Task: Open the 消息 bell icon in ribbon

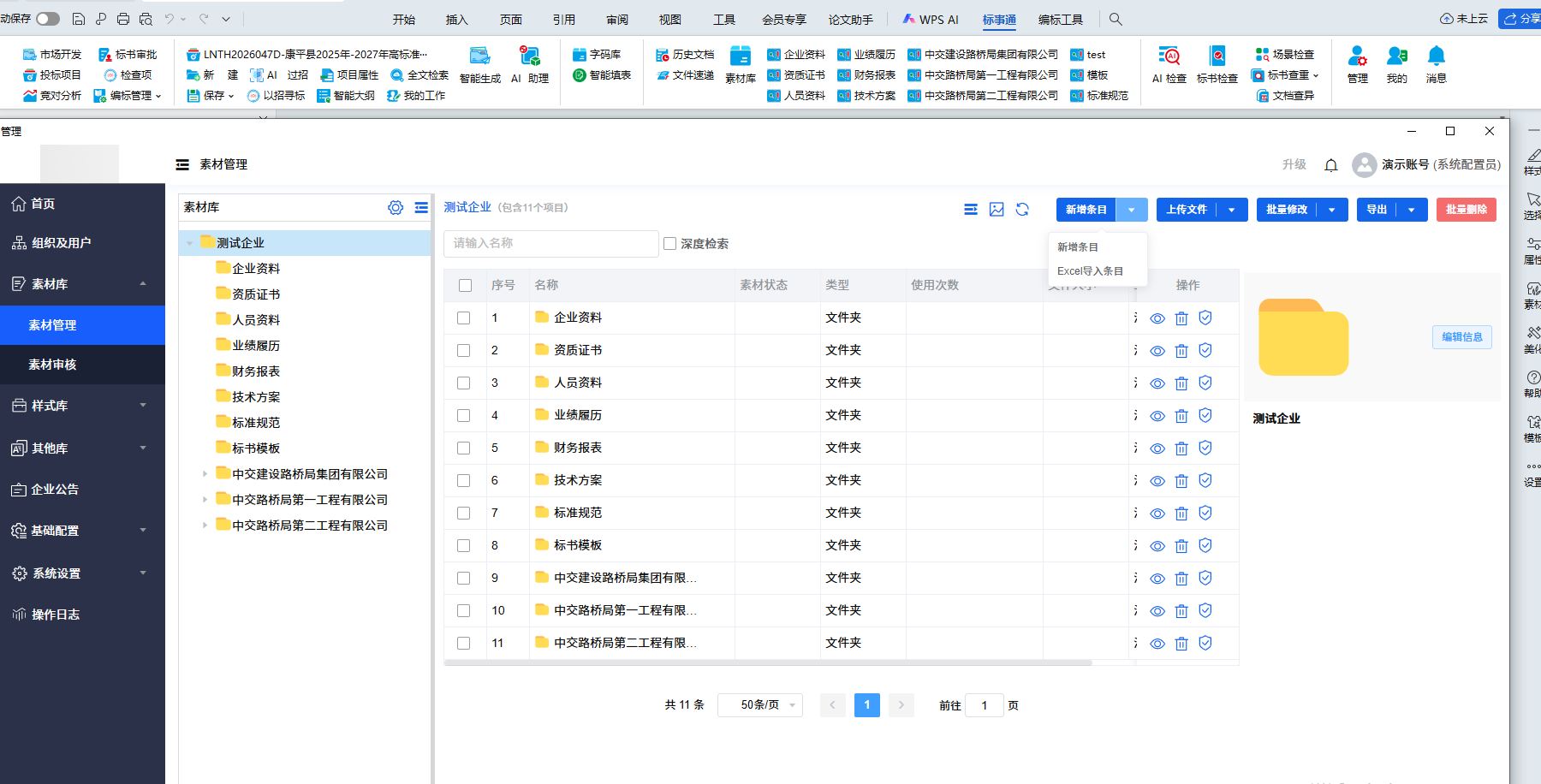Action: (x=1436, y=57)
